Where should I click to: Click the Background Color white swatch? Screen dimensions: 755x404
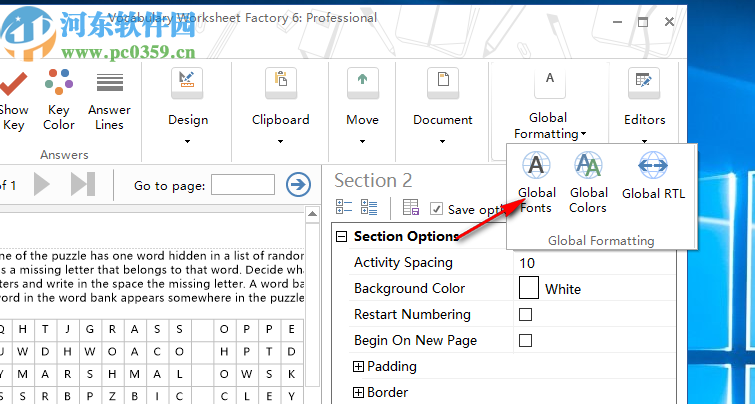click(529, 289)
